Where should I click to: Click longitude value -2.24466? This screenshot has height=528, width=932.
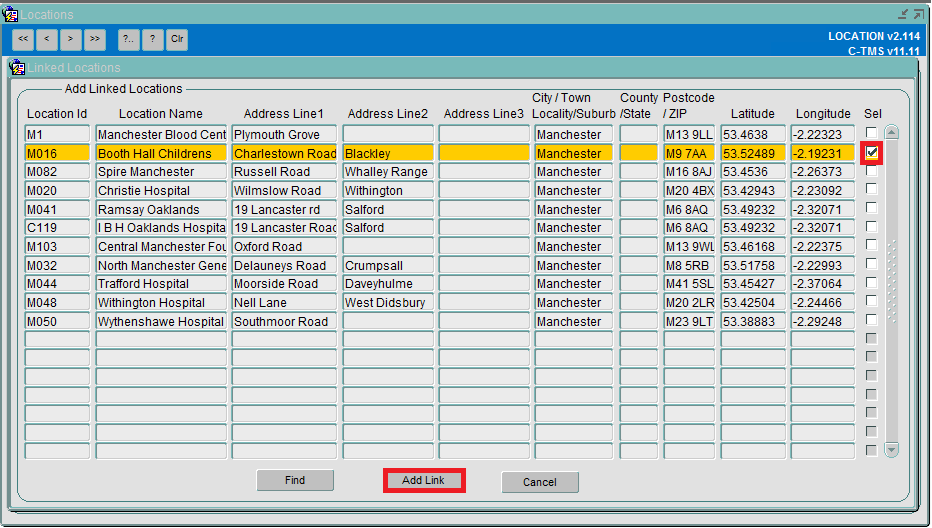click(823, 303)
